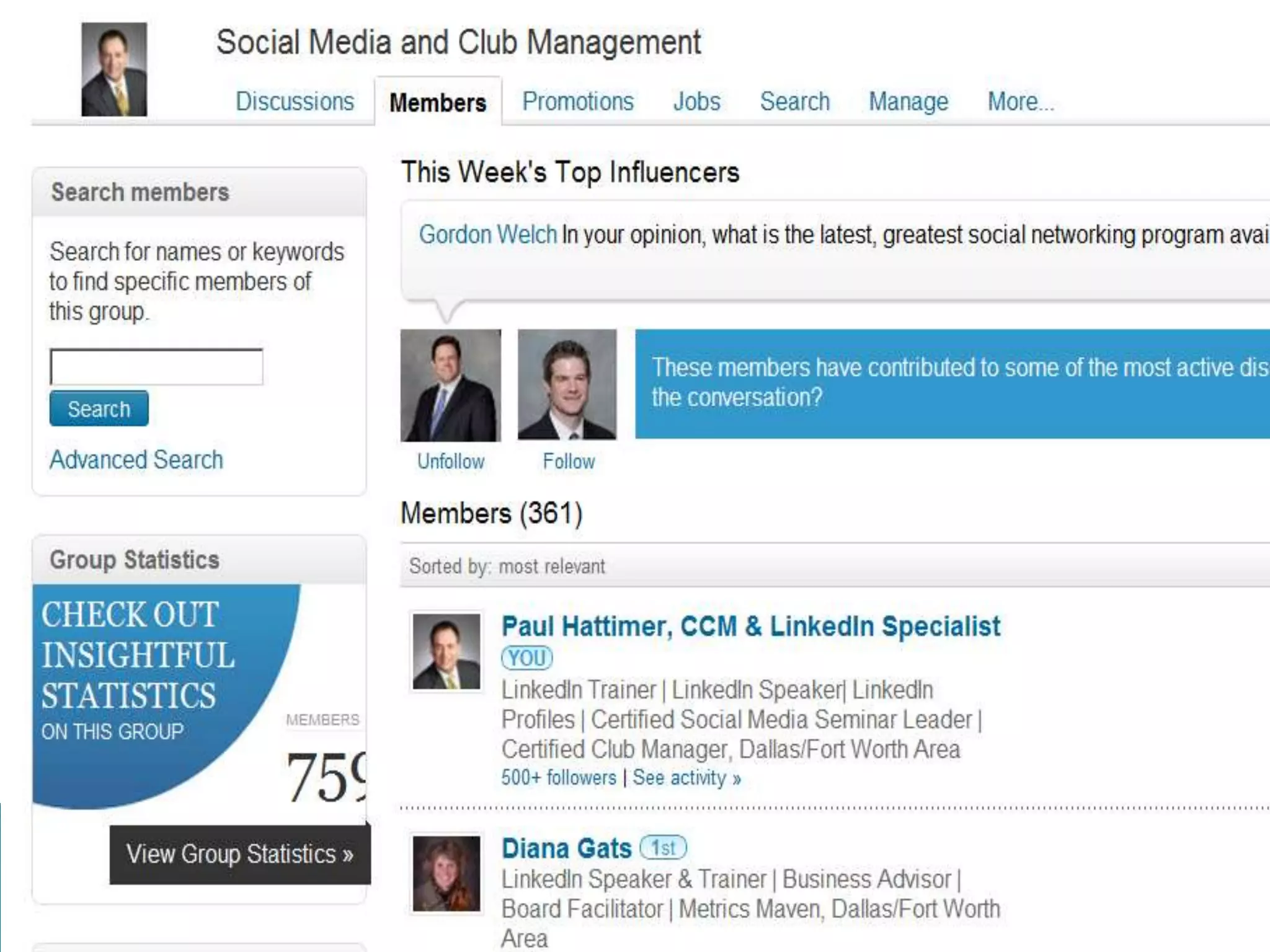Open Diana Gats' profile link
The image size is (1270, 952).
pos(566,848)
